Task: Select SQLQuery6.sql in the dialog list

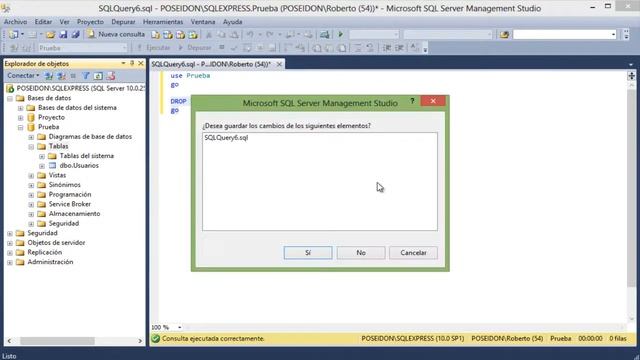Action: point(226,138)
